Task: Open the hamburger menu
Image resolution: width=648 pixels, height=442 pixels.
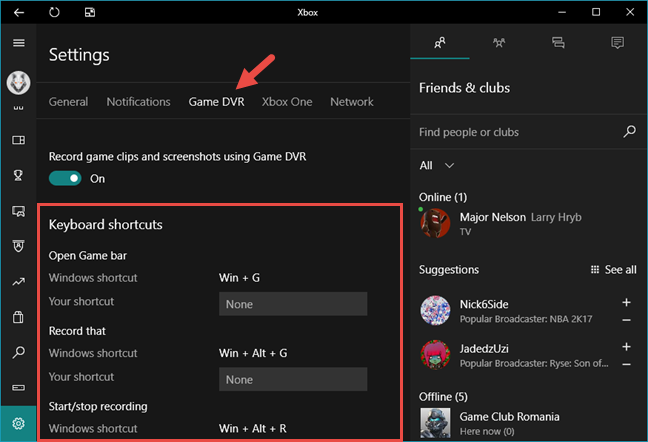Action: tap(19, 43)
